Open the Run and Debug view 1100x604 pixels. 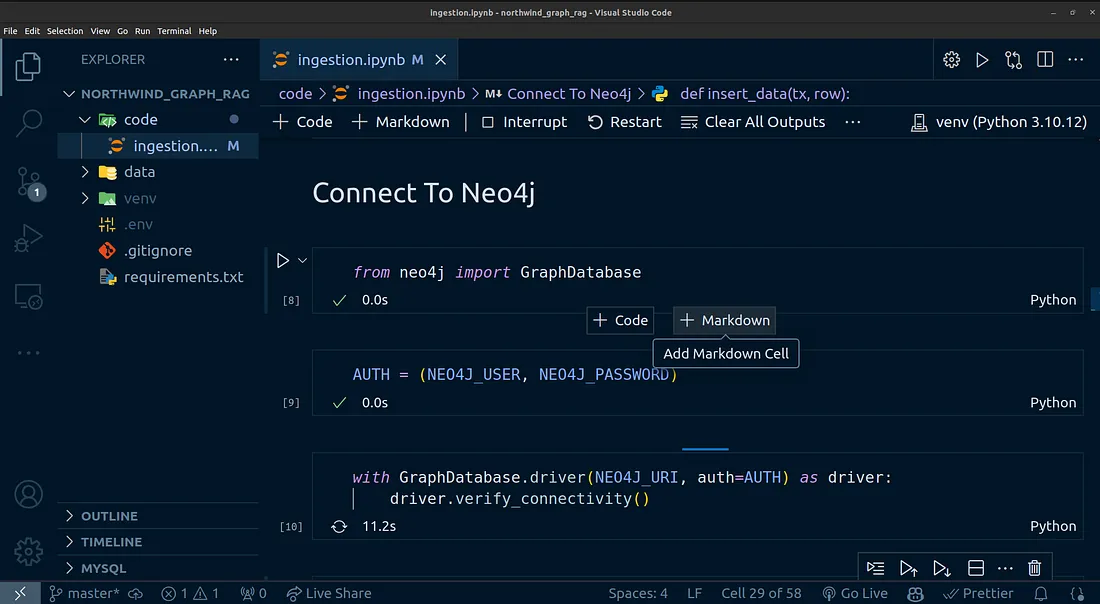pos(28,238)
